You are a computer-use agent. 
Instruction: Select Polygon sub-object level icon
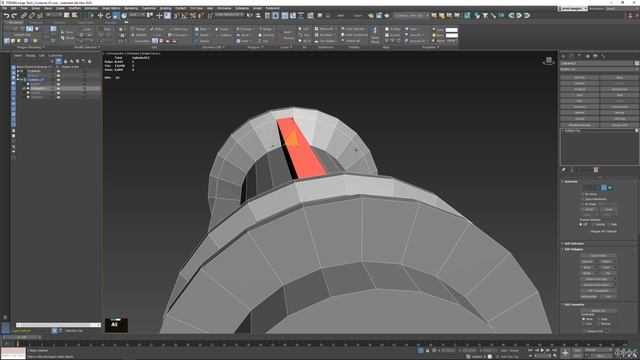coord(604,188)
